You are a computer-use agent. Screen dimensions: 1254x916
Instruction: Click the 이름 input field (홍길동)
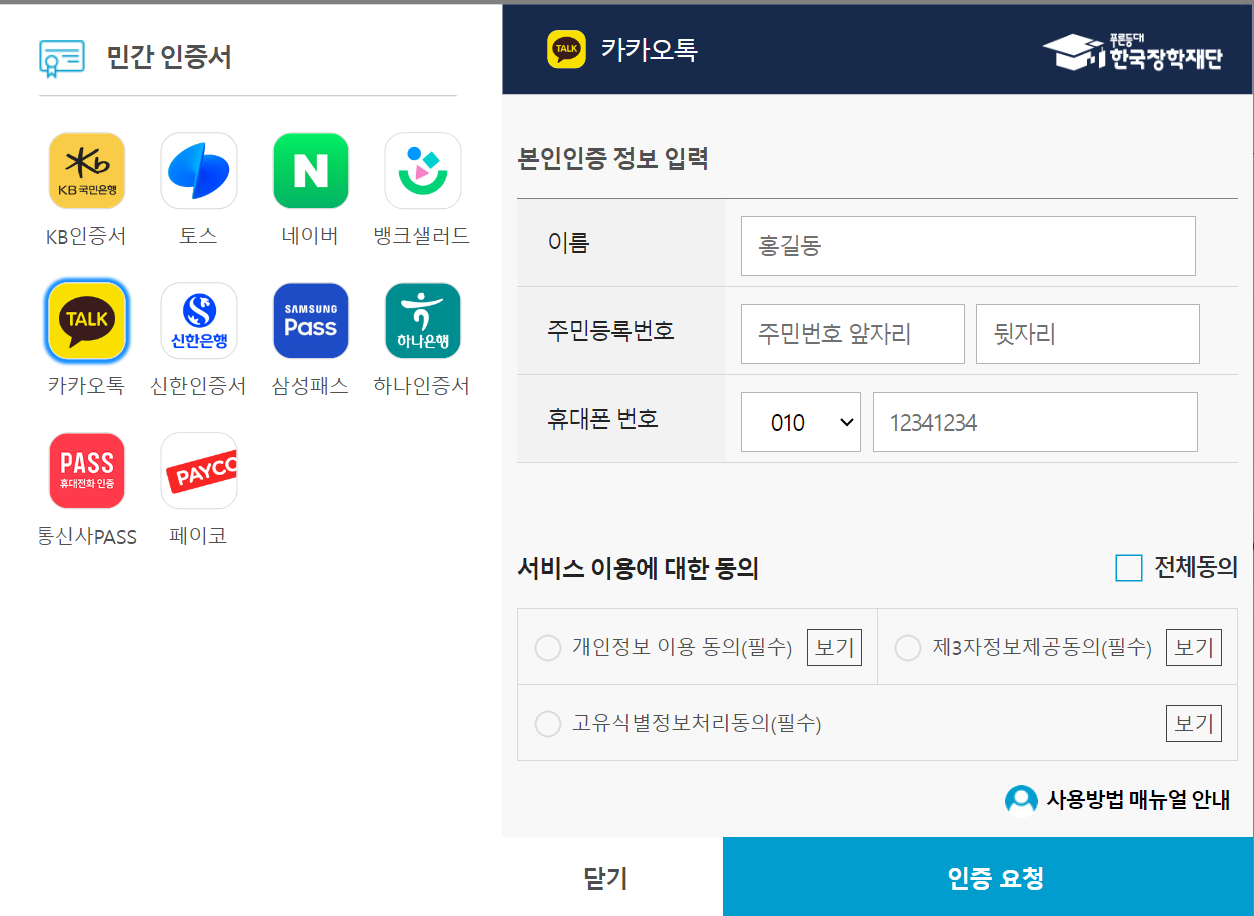point(968,246)
